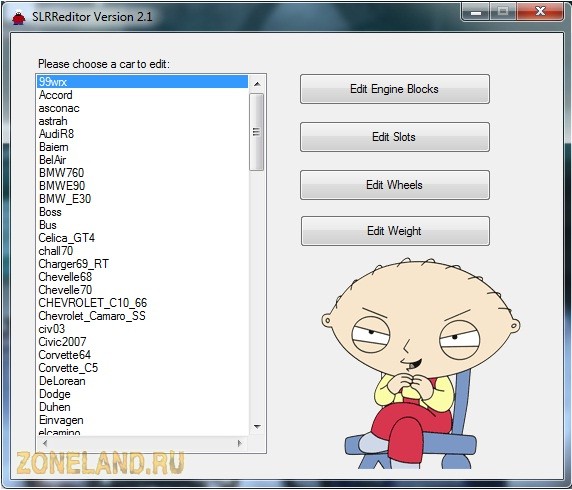Select Dodge in the car list
The image size is (572, 490).
point(142,394)
